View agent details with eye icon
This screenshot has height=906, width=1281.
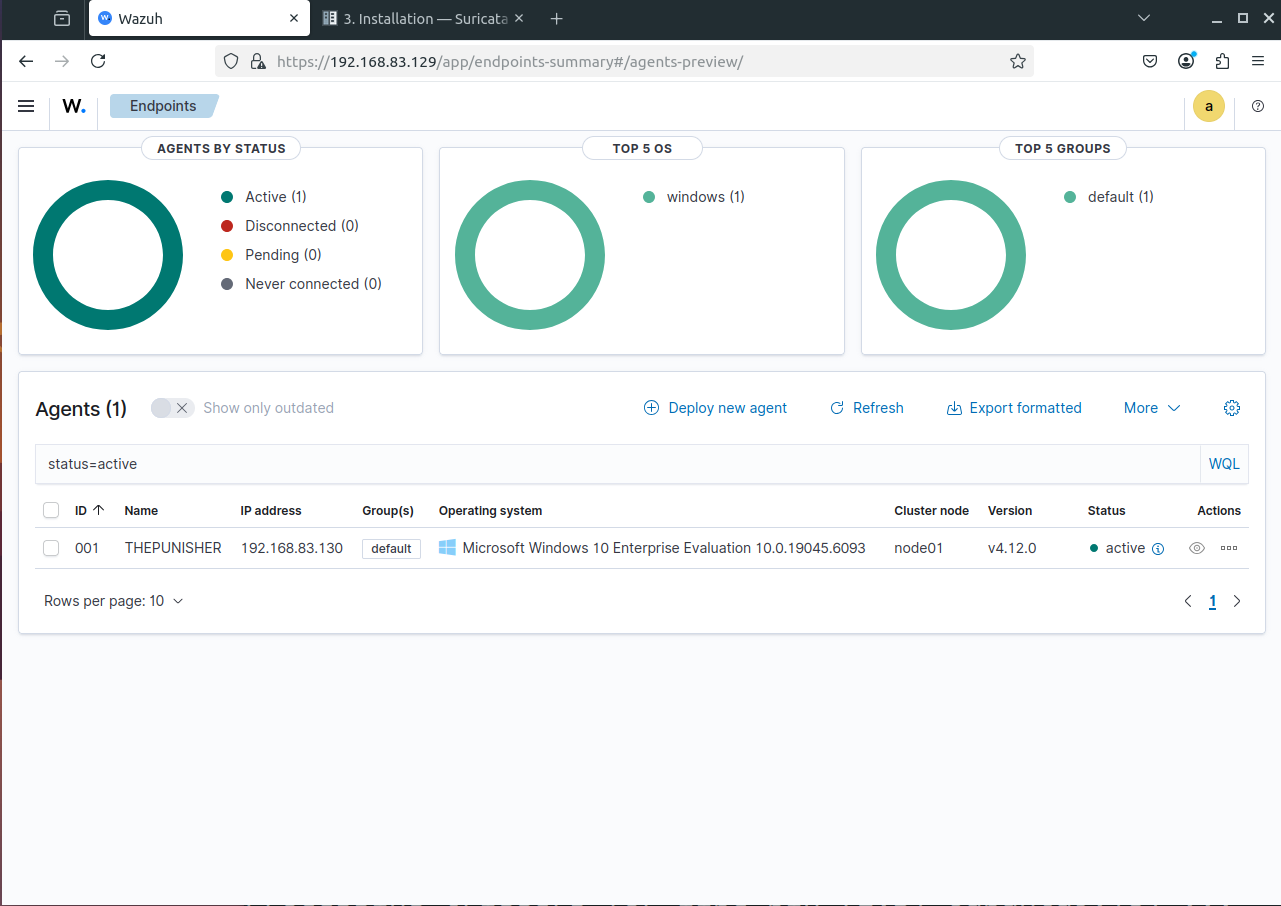tap(1197, 548)
